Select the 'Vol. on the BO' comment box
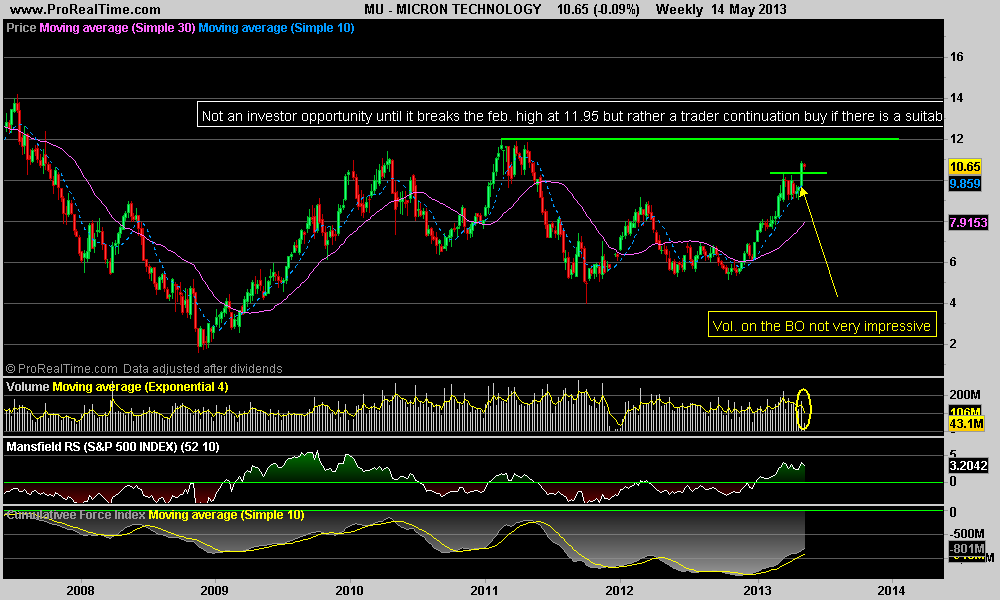Viewport: 1000px width, 600px height. pos(822,325)
